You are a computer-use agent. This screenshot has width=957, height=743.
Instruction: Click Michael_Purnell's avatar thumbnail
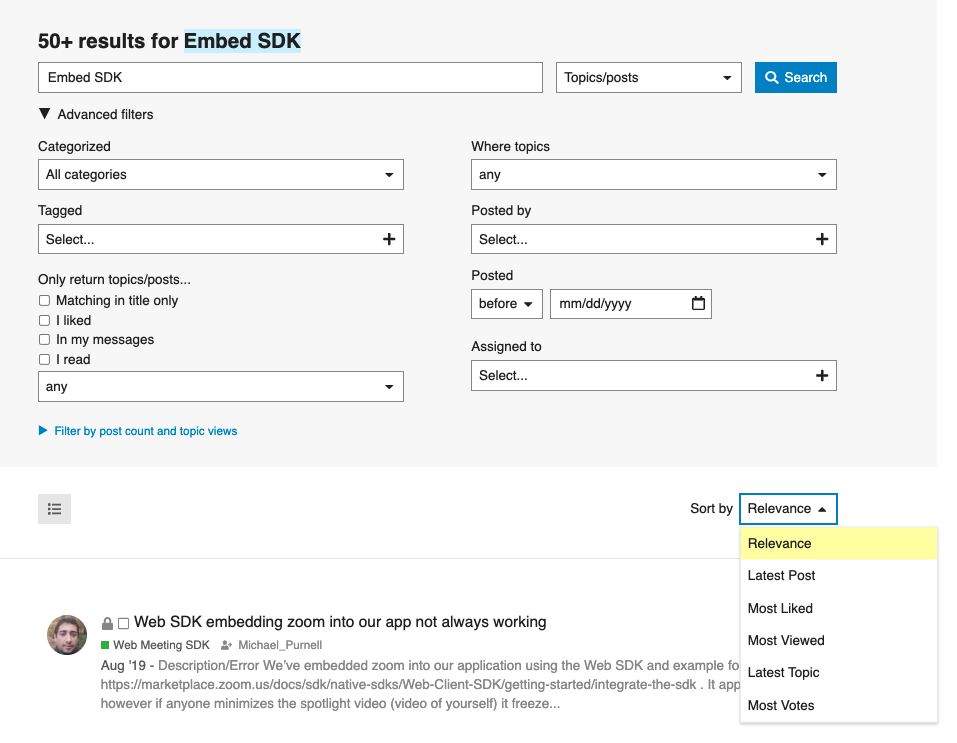(67, 635)
